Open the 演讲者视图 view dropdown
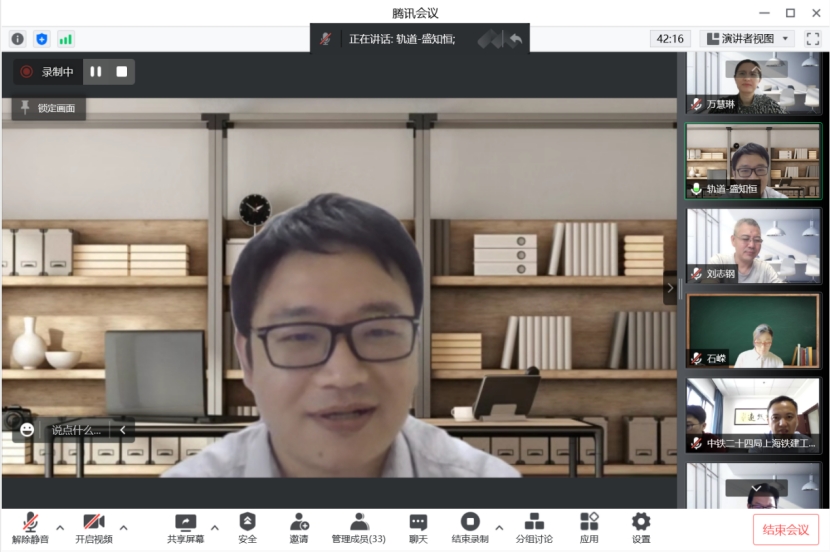The height and width of the screenshot is (553, 830). tap(747, 39)
